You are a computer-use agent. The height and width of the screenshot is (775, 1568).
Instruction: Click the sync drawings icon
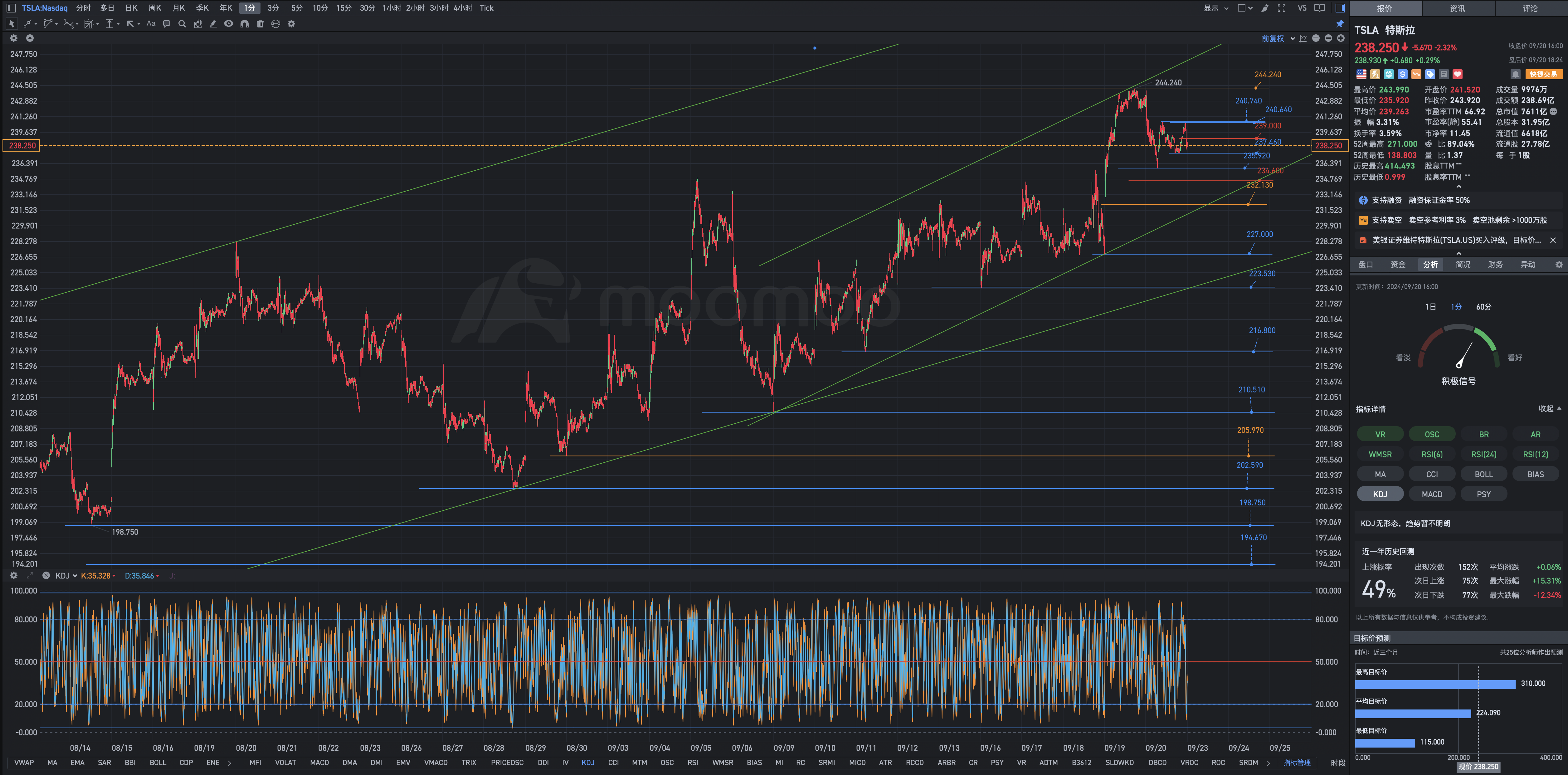276,24
